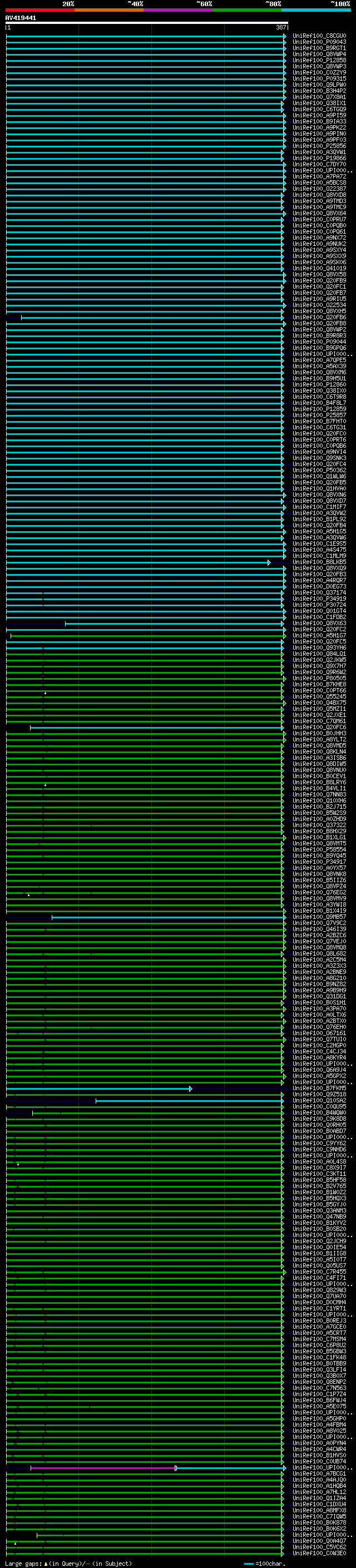
Task: Click hit label UniRef100_A9PI59
Action: point(319,115)
